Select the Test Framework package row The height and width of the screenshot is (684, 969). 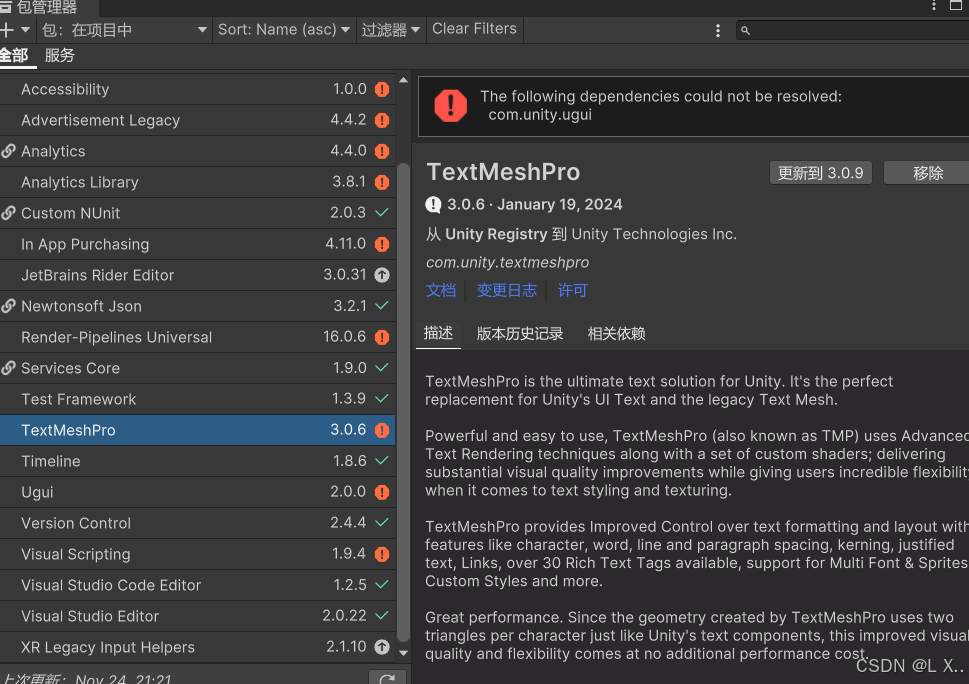coord(197,399)
